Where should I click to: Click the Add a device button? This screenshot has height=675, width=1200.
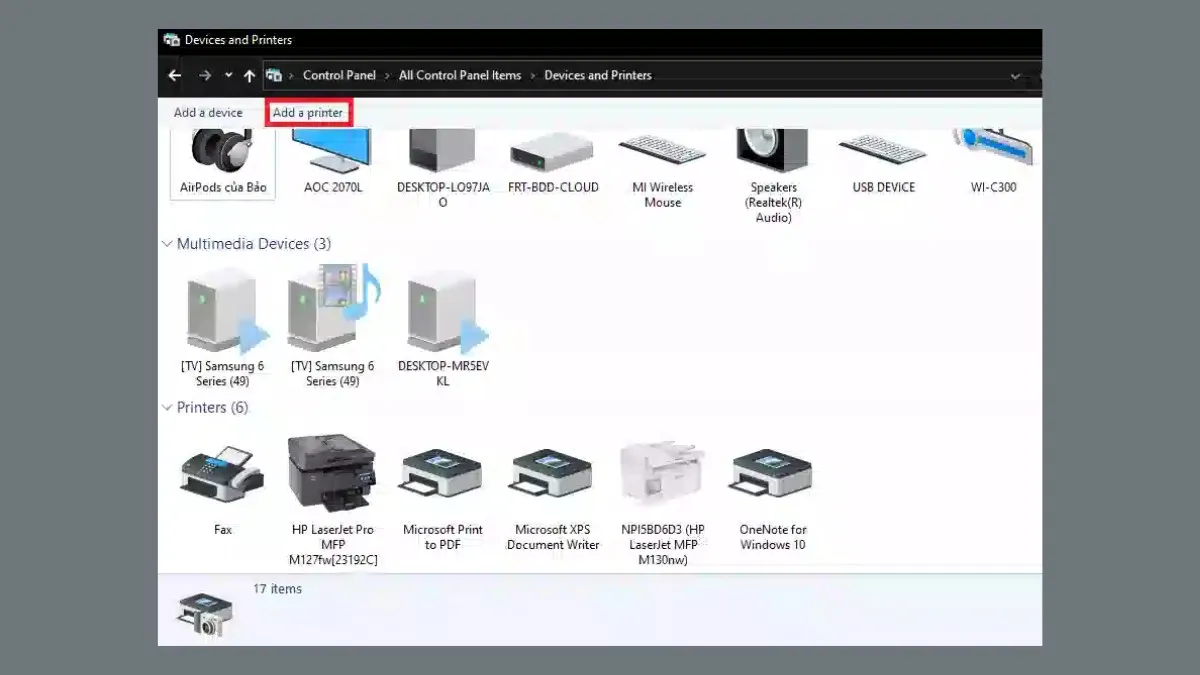pyautogui.click(x=208, y=112)
